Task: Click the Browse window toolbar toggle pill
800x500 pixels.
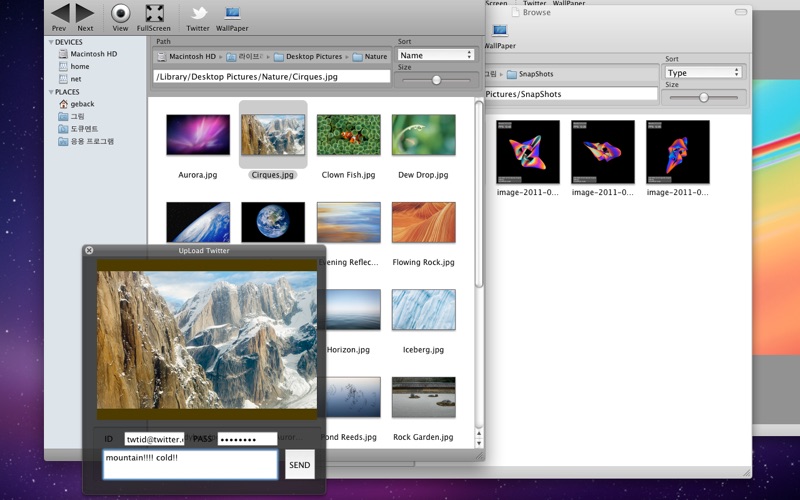Action: [740, 12]
